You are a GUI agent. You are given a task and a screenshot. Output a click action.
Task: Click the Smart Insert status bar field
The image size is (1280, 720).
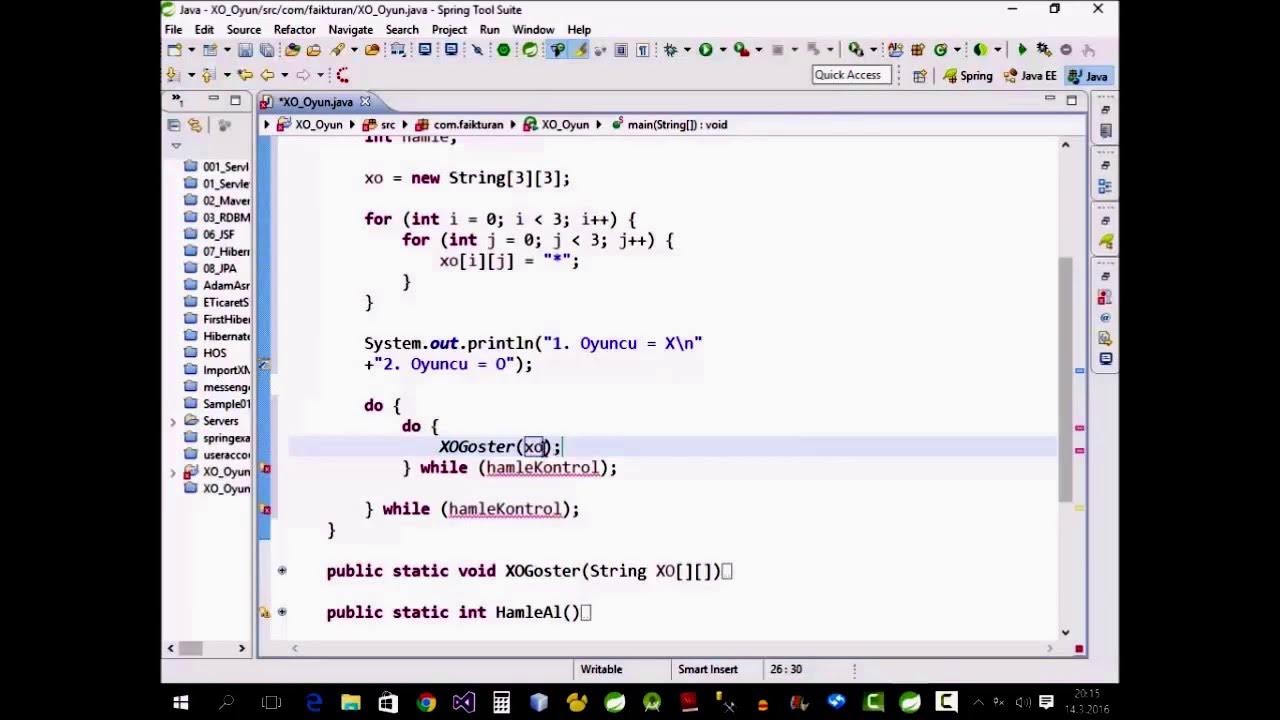[708, 669]
